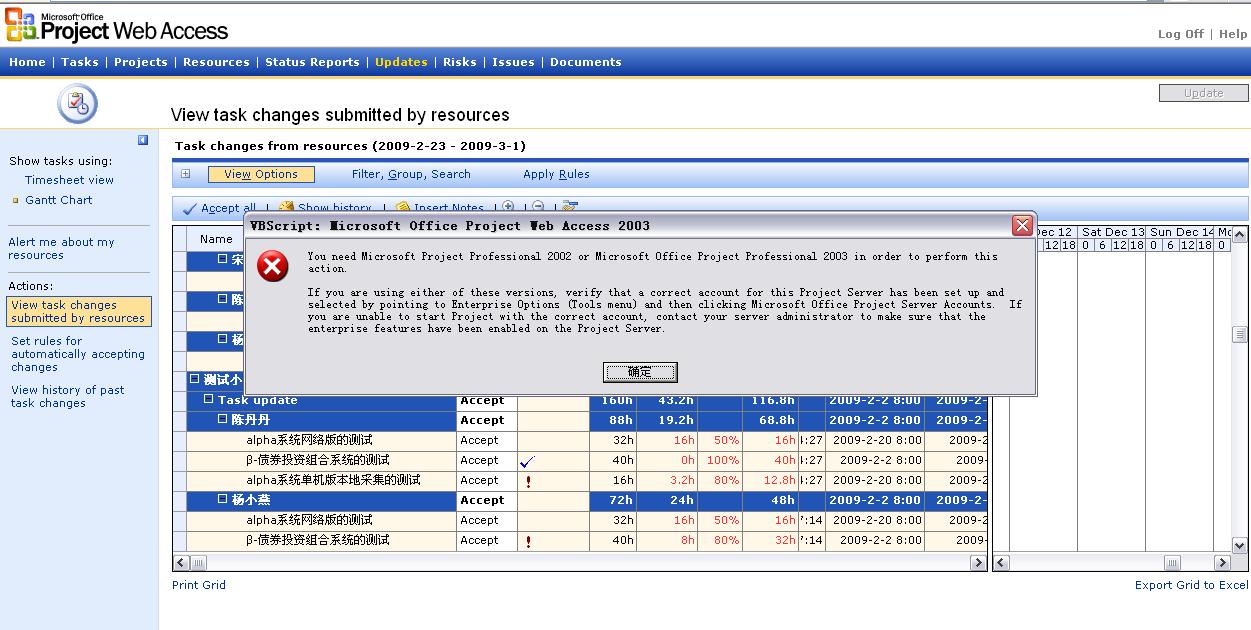Collapse the 测试小 top-level group

(x=195, y=380)
